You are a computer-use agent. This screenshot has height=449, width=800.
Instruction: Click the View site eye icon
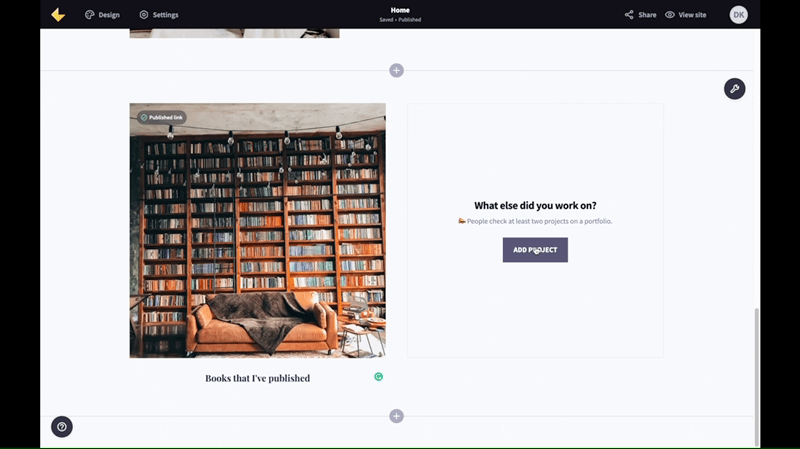click(670, 15)
